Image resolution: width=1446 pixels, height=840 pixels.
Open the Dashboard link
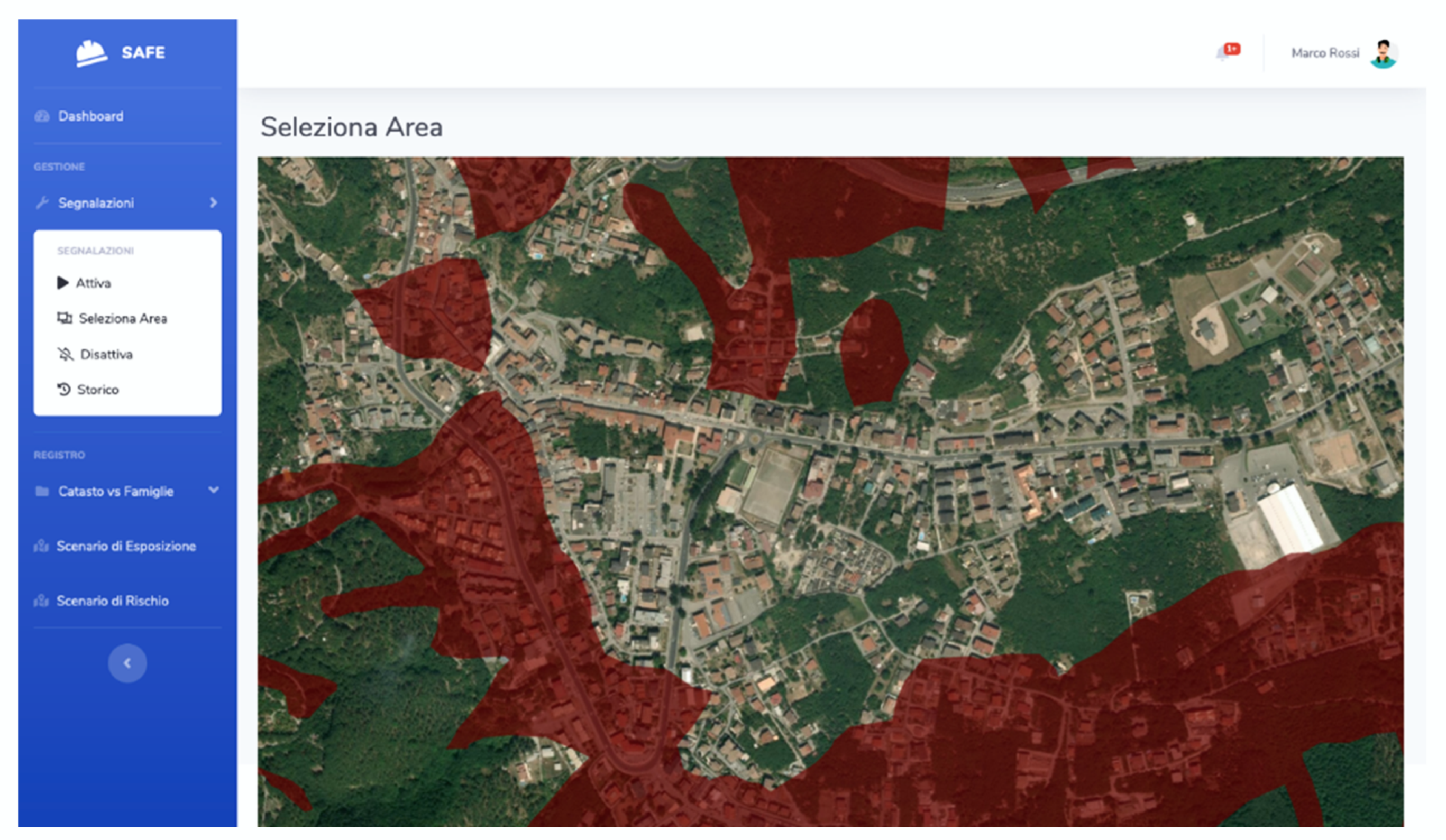click(x=90, y=116)
